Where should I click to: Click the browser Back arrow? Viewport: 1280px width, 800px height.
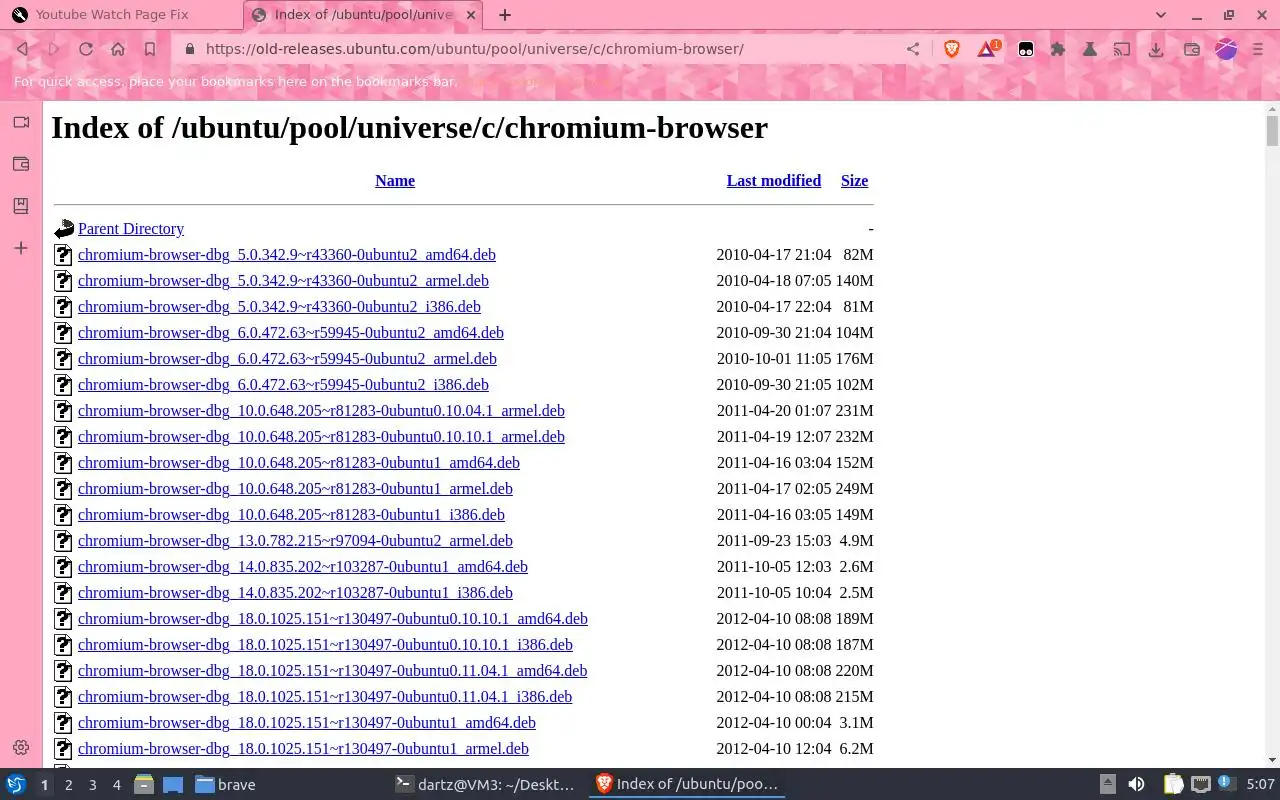pyautogui.click(x=22, y=49)
